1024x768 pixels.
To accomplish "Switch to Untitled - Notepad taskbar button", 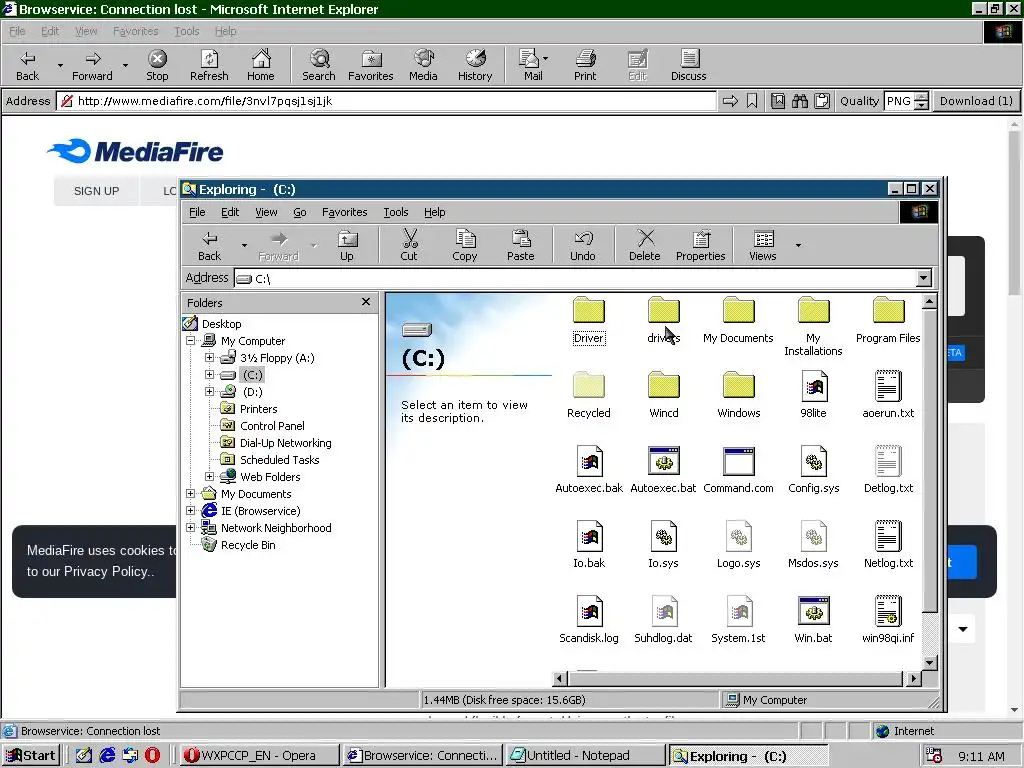I will (x=585, y=756).
